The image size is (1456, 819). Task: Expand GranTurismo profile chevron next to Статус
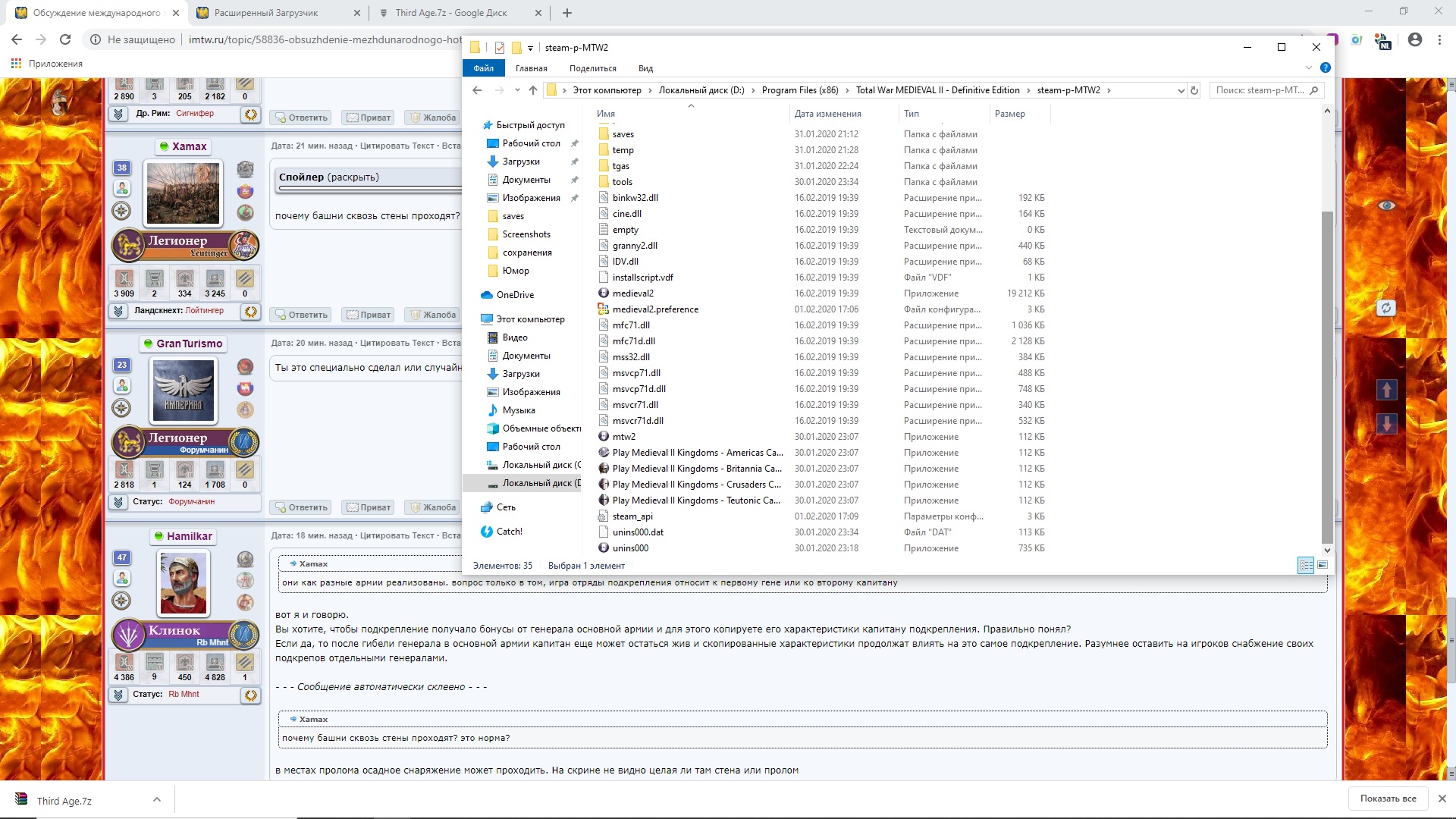(118, 502)
